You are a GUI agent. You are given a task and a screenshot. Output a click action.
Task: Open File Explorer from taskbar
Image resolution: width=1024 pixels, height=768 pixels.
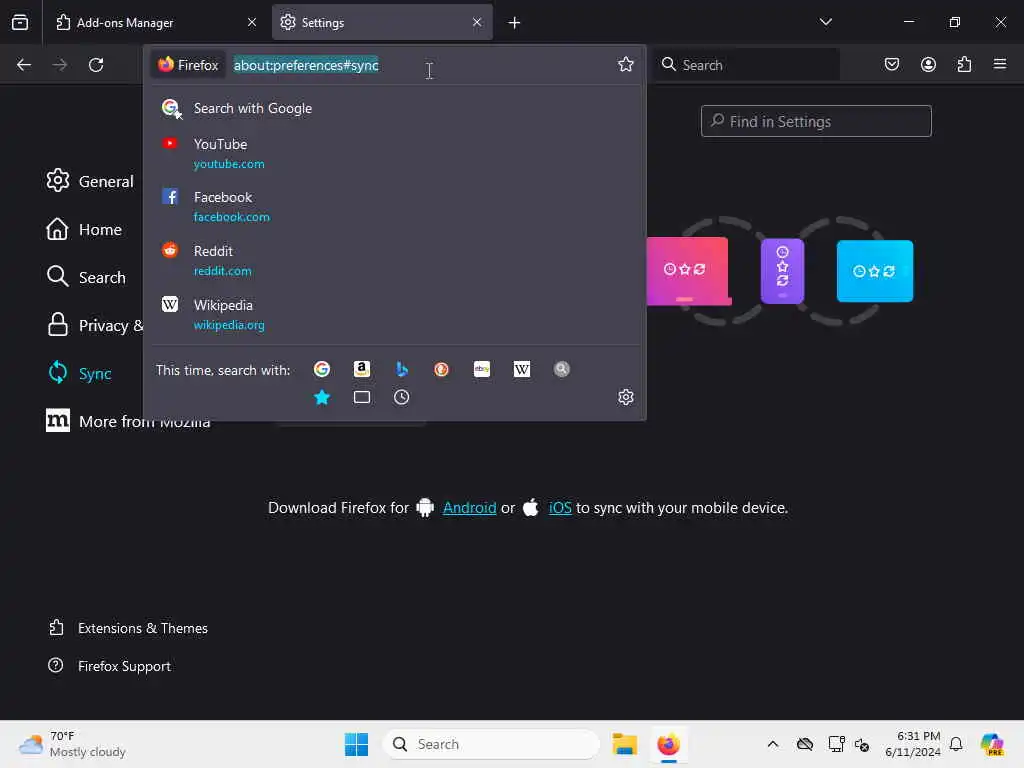click(x=624, y=744)
